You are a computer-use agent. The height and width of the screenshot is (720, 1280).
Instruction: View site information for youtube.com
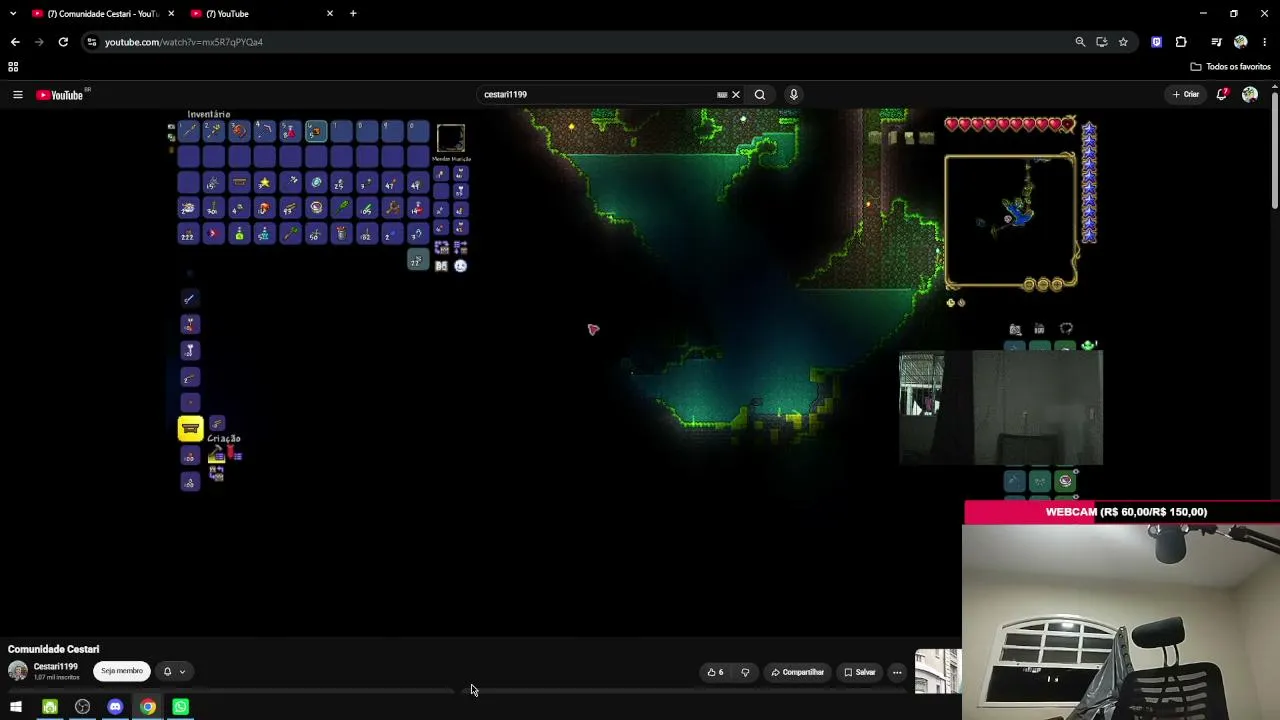tap(92, 42)
